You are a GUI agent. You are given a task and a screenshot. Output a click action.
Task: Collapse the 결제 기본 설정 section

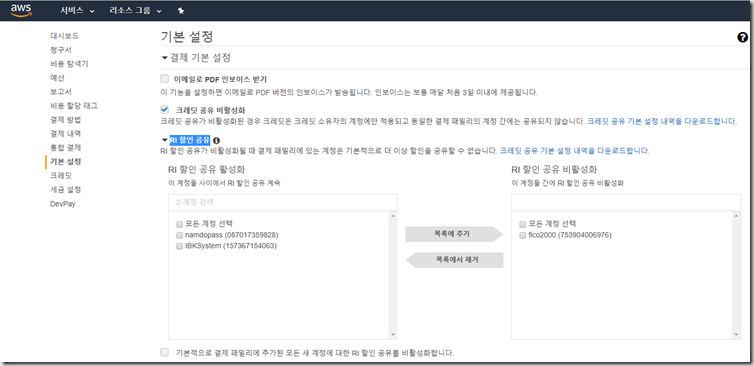pyautogui.click(x=165, y=58)
